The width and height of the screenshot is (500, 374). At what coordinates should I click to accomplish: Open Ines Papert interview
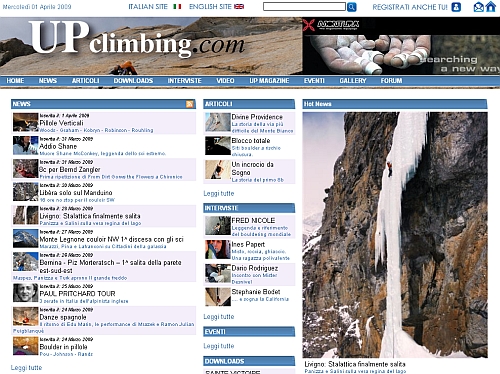tap(248, 244)
